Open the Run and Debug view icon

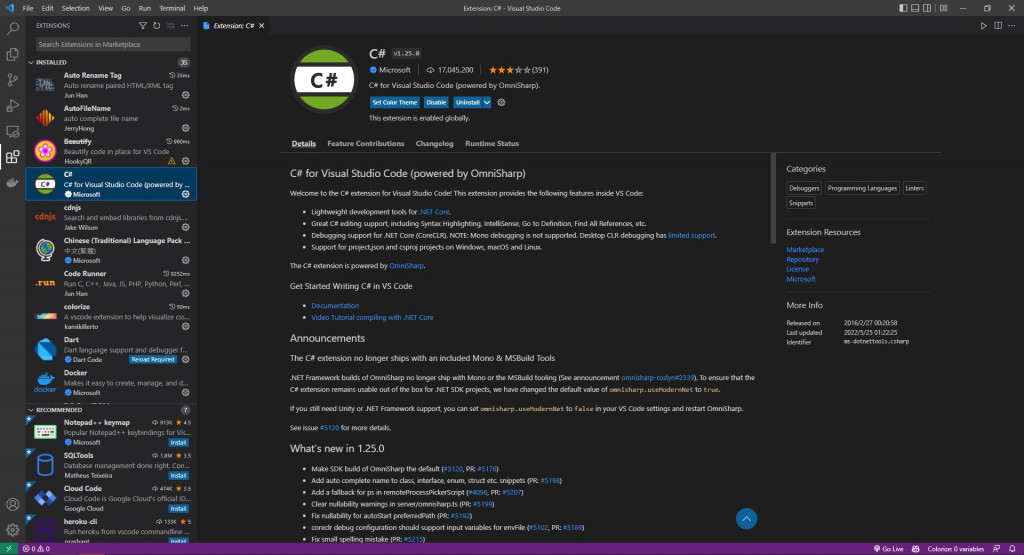12,105
